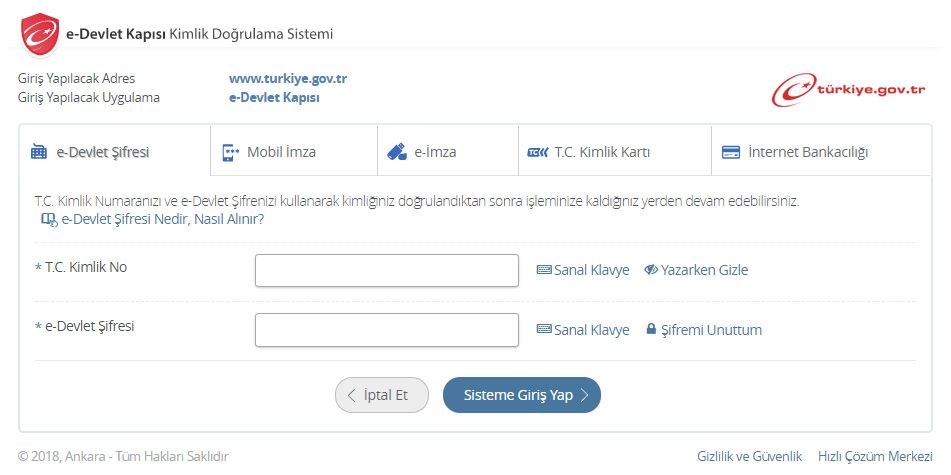Toggle Yazarken Gizle to hide typing
Screen dimensions: 951x475
696,270
